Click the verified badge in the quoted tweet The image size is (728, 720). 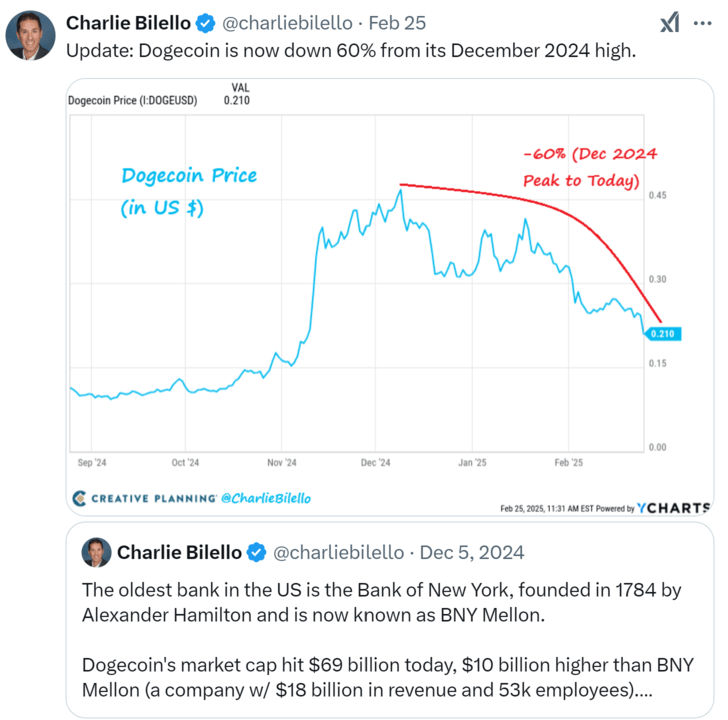pos(257,552)
